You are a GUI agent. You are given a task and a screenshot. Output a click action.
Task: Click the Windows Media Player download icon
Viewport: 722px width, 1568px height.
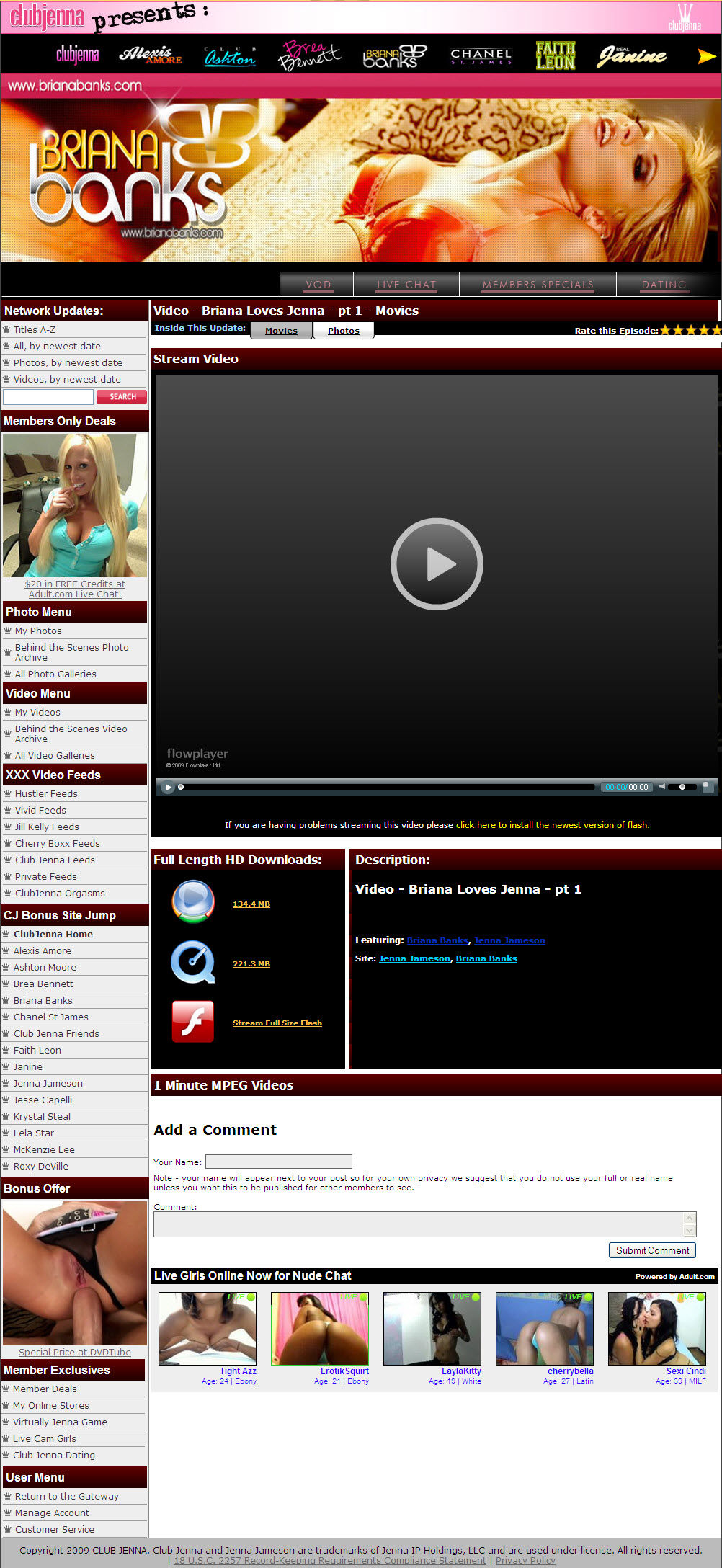(193, 901)
